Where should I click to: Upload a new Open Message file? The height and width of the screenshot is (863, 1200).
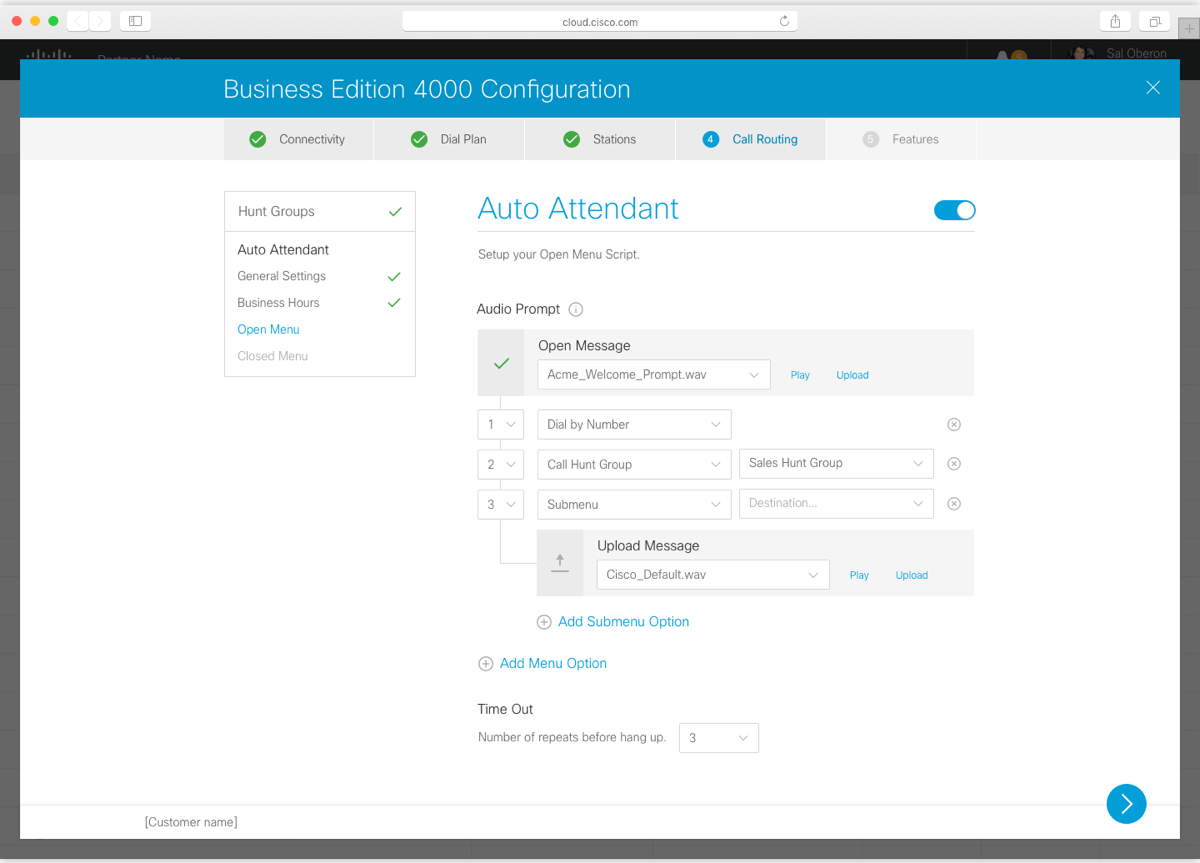[852, 375]
